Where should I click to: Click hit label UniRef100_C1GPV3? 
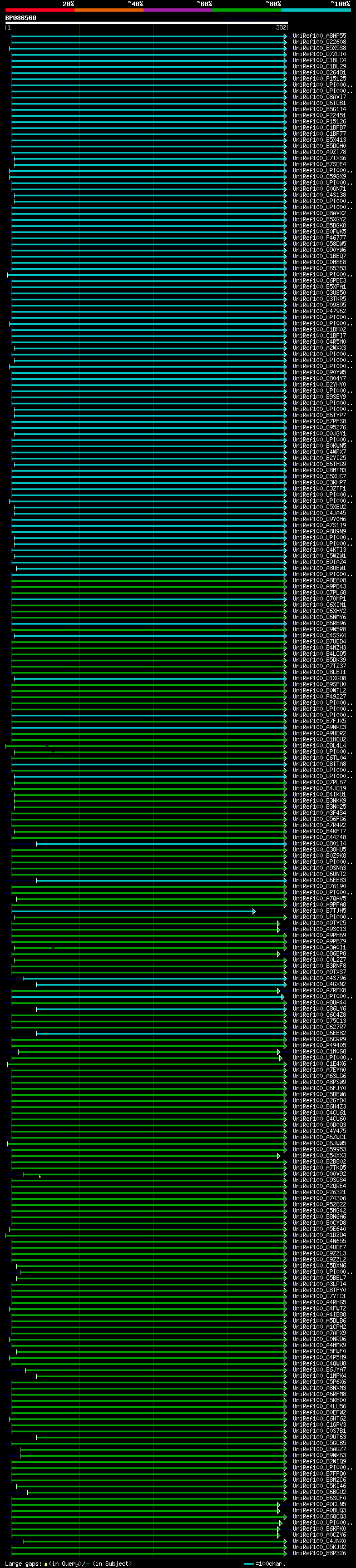(319, 1425)
